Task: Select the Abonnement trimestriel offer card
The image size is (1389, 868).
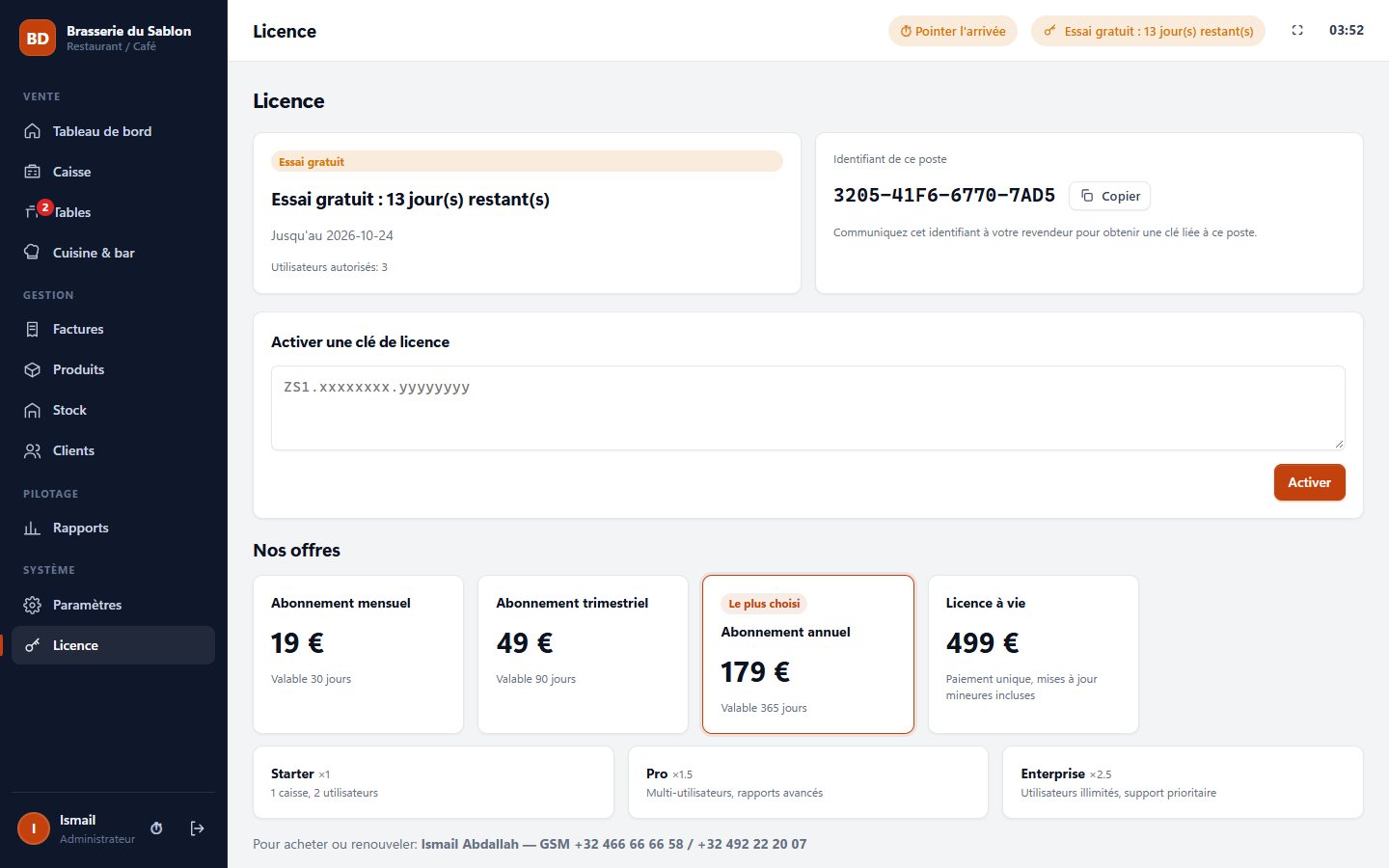Action: (583, 655)
